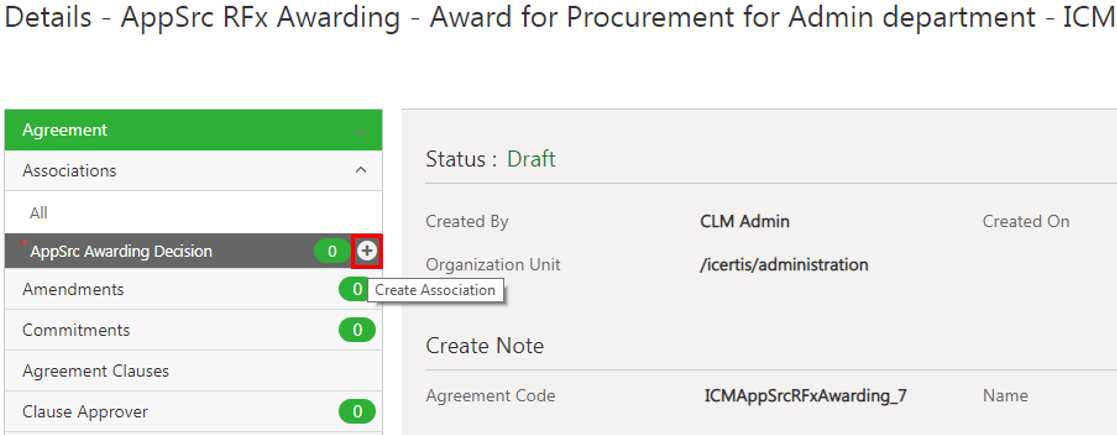Click the CLM Admin creator name
Screen dimensions: 1117x435
coord(744,221)
